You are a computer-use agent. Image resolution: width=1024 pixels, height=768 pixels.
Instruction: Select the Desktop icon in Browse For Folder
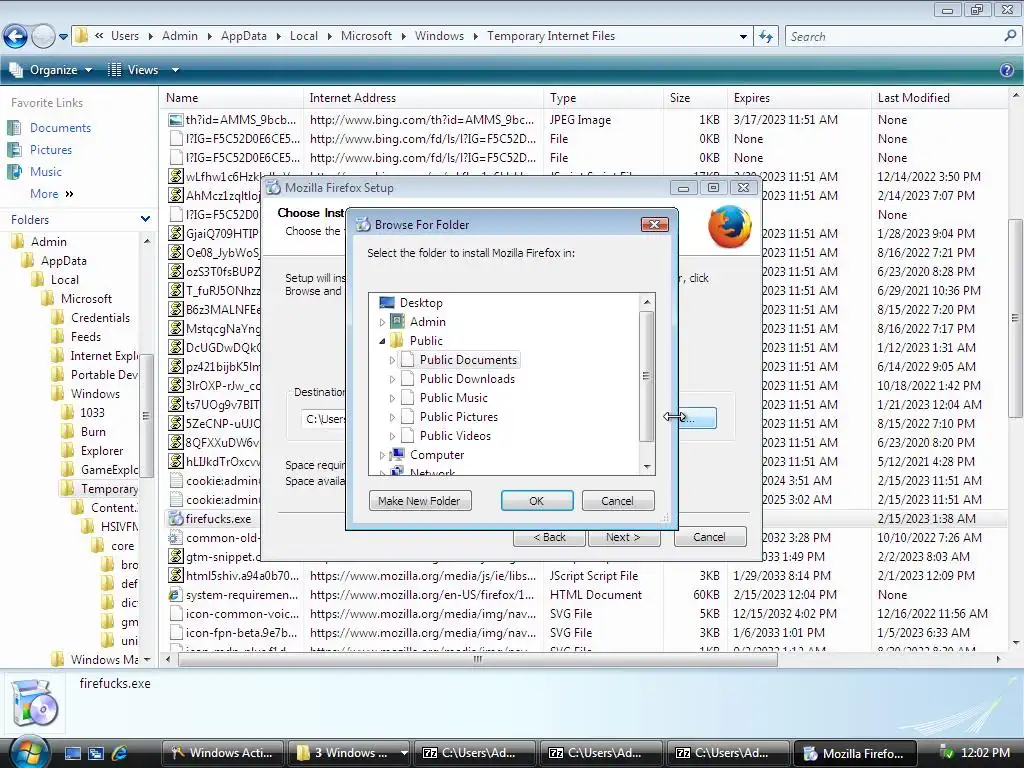coord(387,303)
